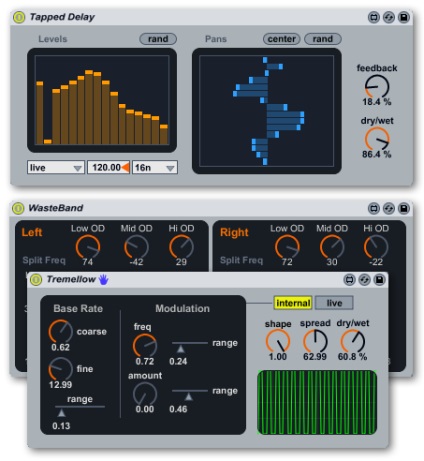Screen dimensions: 424x461
Task: Randomize Levels with the rand button
Action: coord(158,39)
